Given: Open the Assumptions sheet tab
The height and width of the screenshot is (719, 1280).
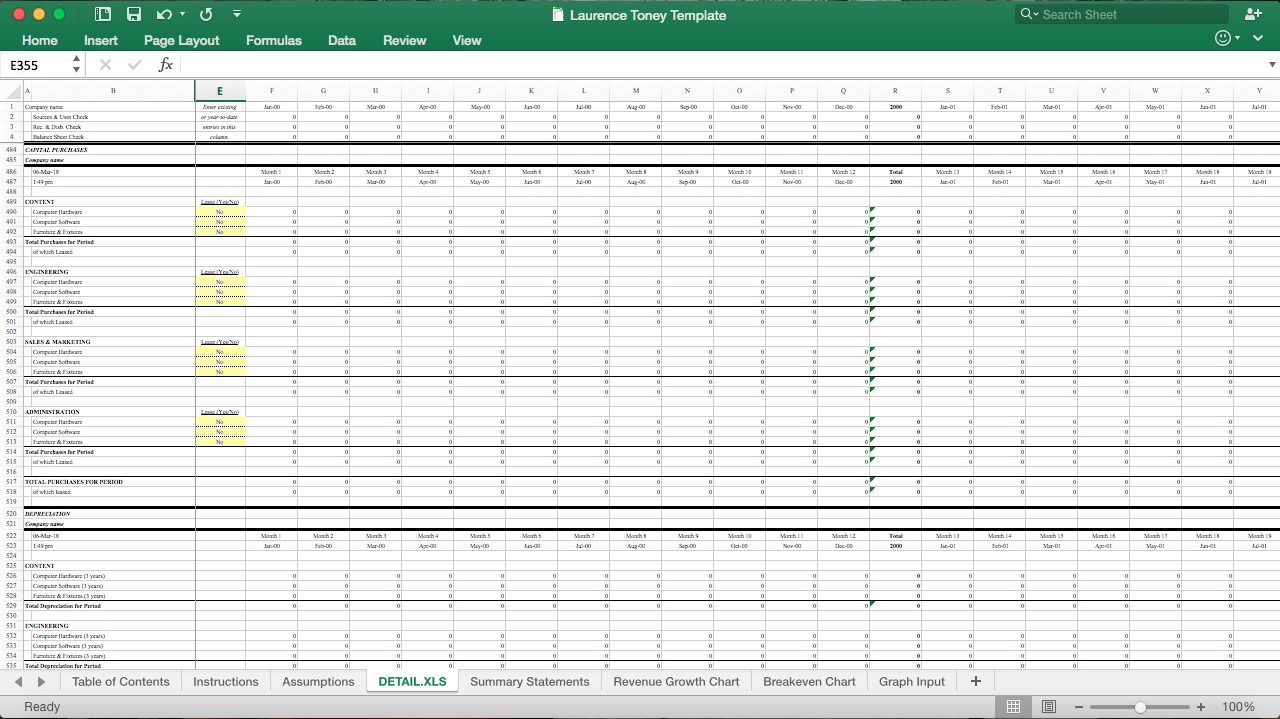Looking at the screenshot, I should click(x=317, y=681).
